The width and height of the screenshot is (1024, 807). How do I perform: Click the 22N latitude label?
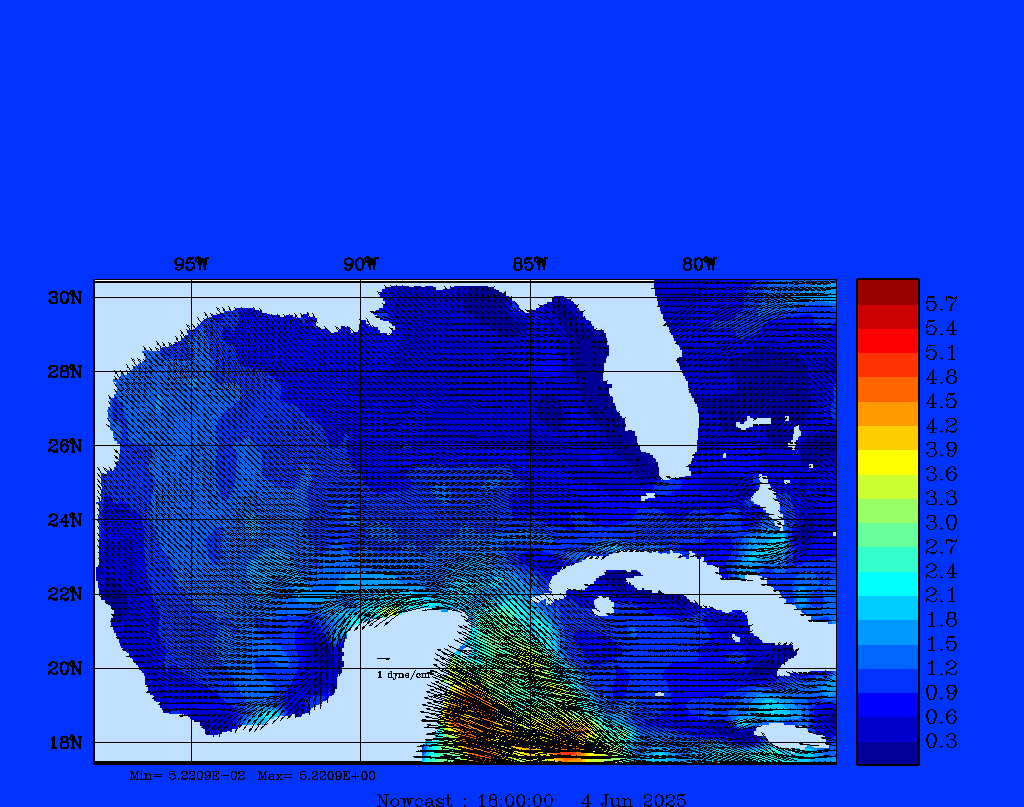click(64, 594)
